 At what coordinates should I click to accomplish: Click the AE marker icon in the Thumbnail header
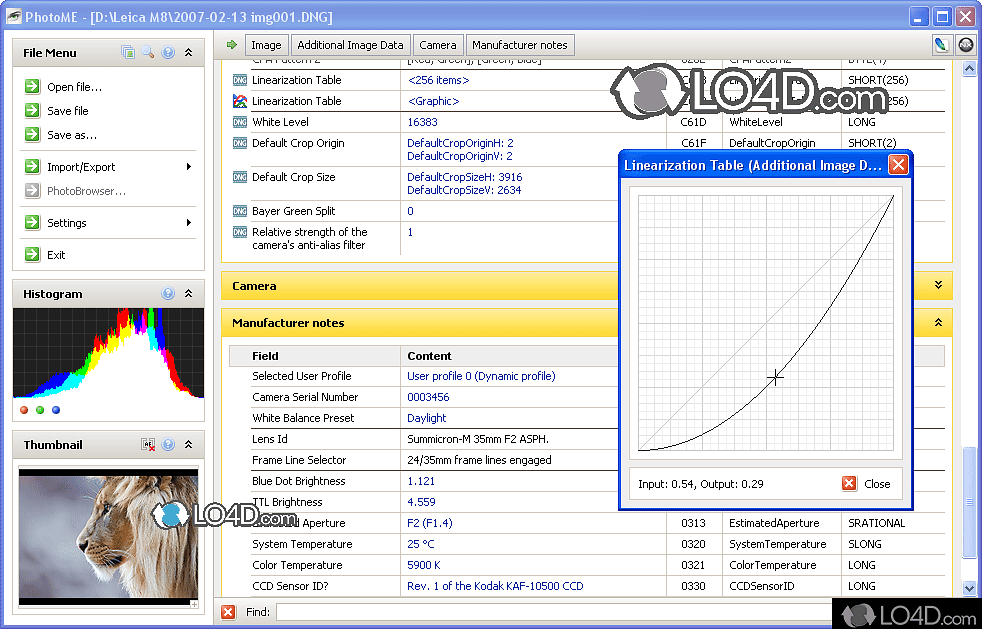coord(148,444)
